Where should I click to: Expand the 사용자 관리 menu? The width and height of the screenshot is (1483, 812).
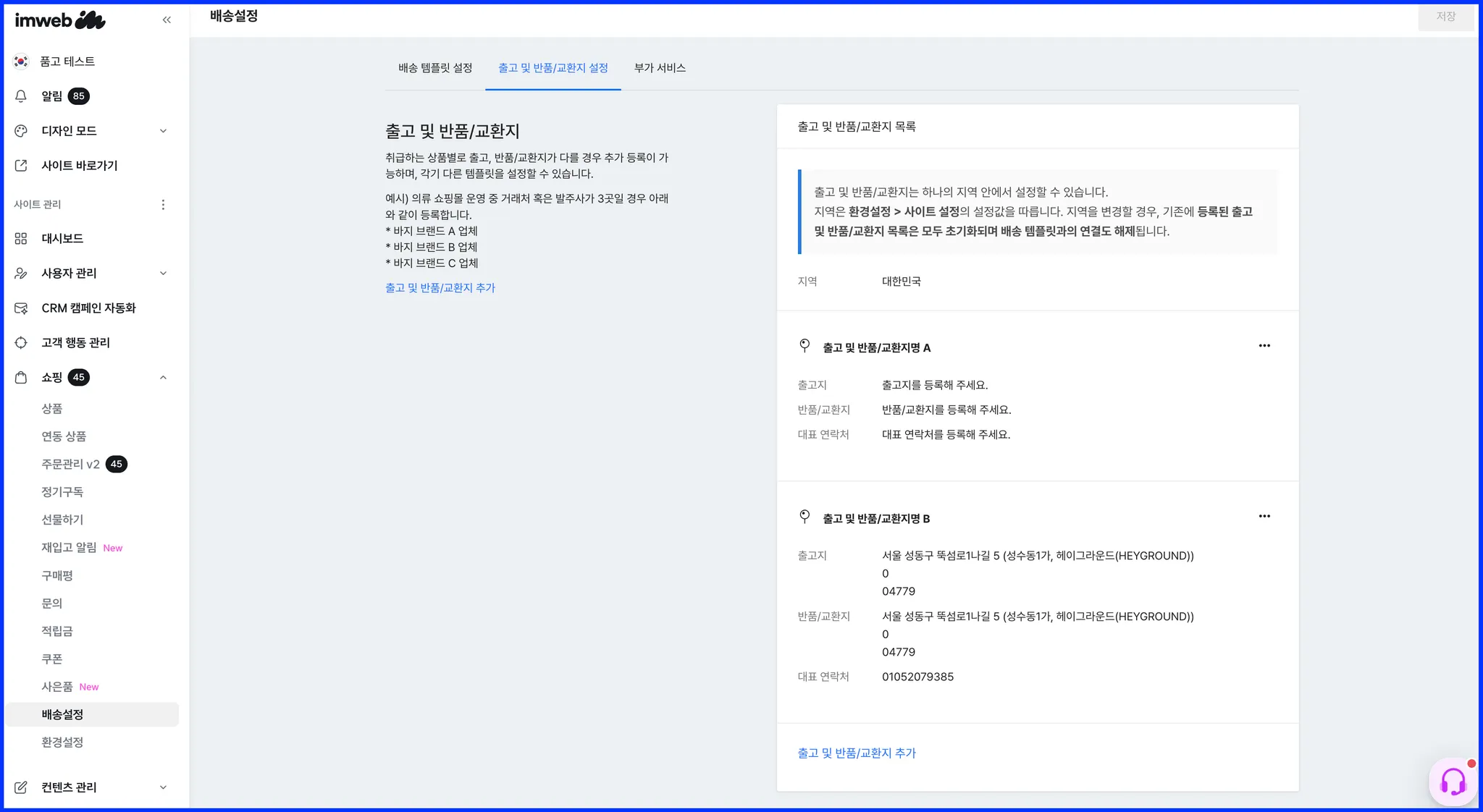(163, 274)
